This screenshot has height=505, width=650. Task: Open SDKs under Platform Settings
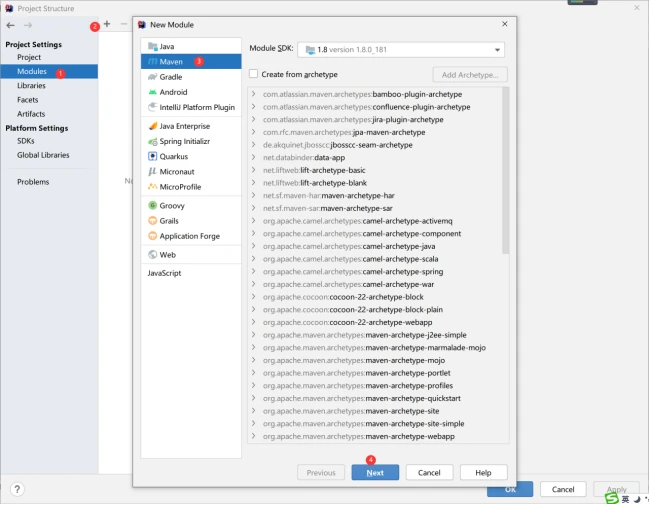26,141
